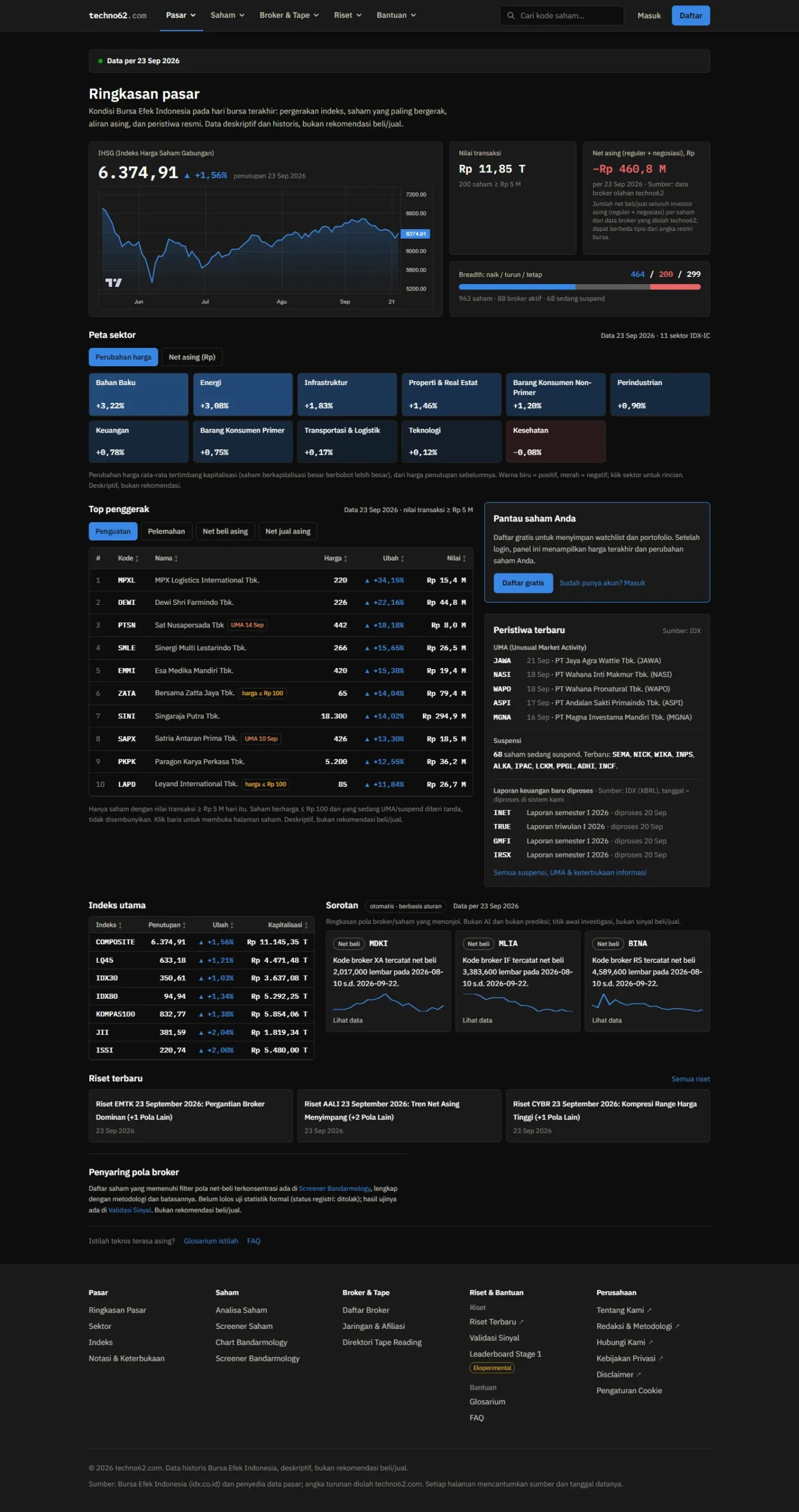This screenshot has height=1512, width=799.
Task: Expand the Riset navigation menu
Action: (348, 15)
